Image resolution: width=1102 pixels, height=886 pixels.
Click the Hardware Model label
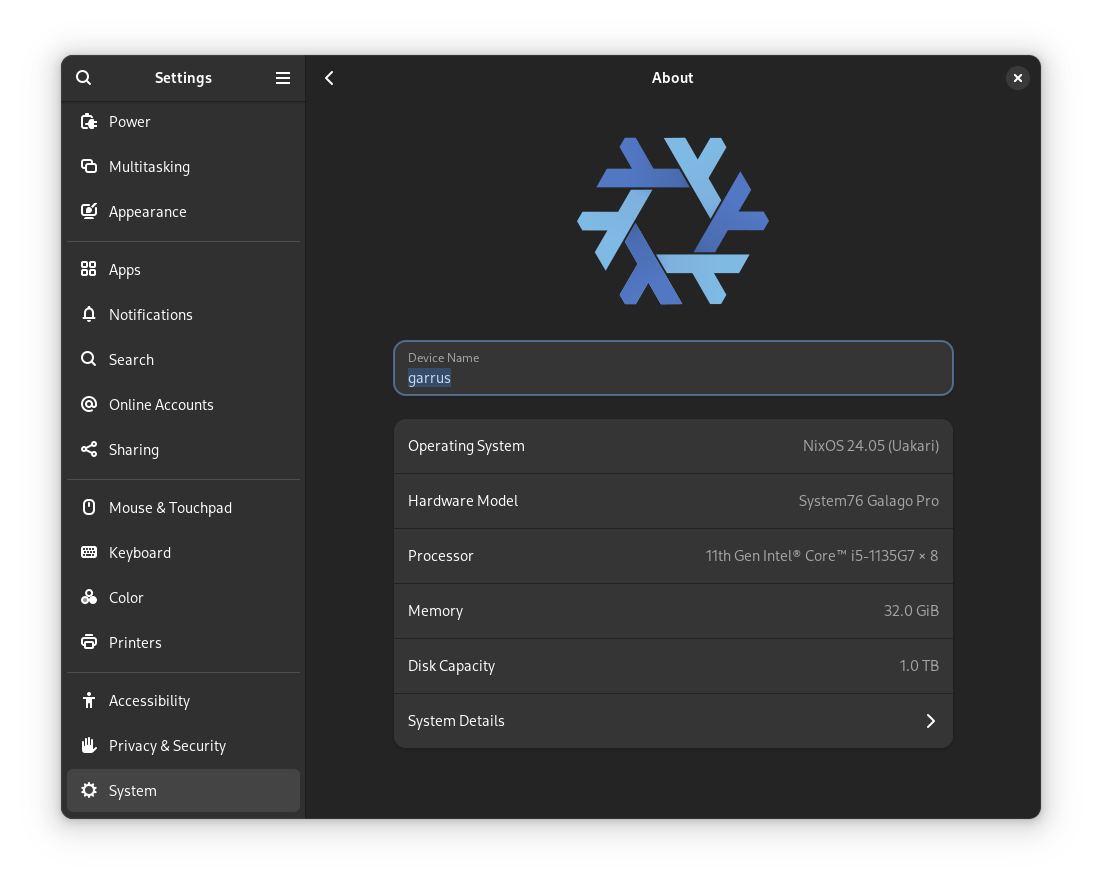[x=462, y=501]
